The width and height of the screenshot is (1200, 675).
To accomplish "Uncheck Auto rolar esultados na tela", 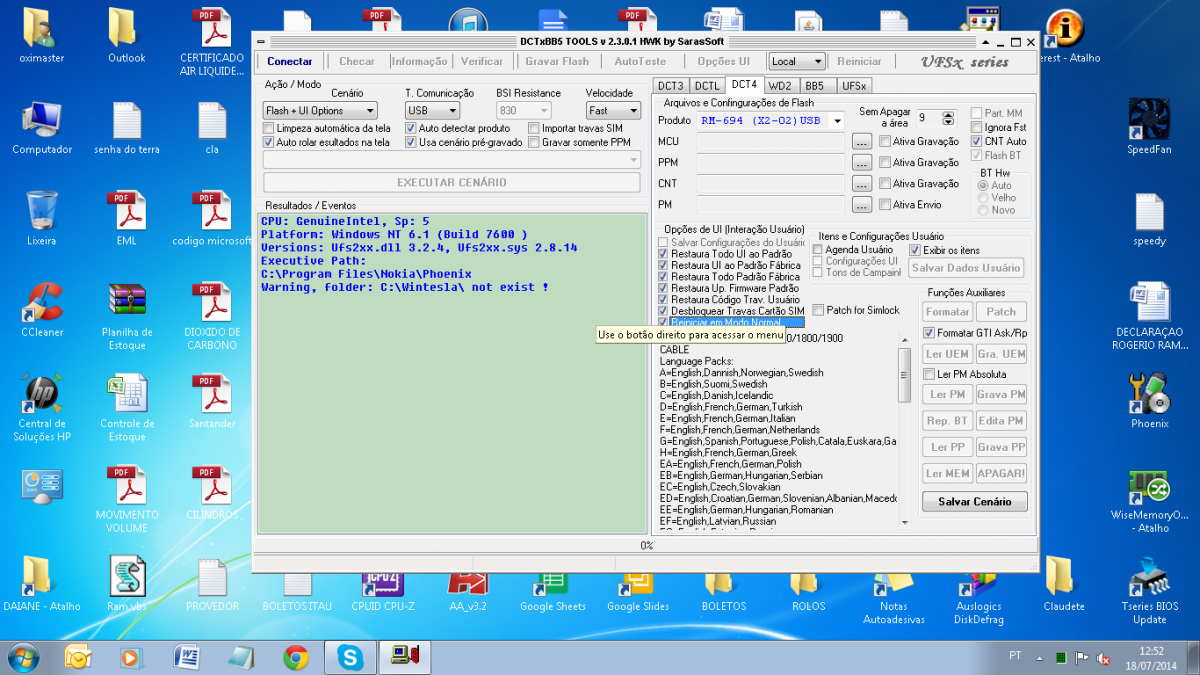I will 268,142.
